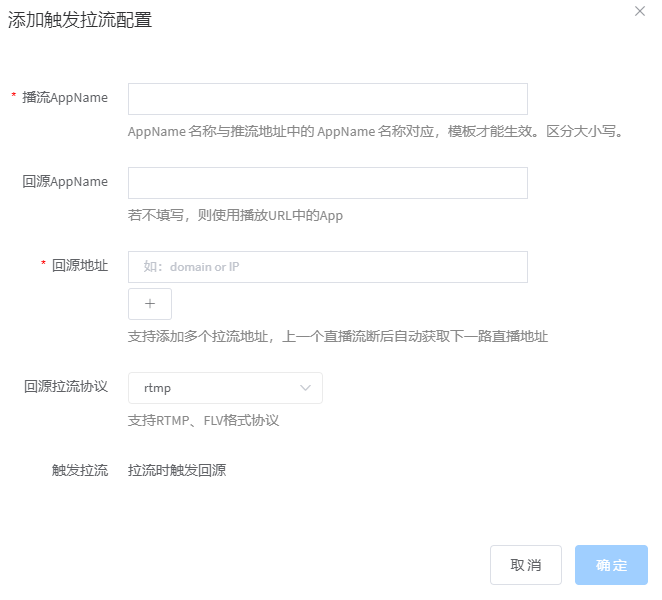
Task: Expand the protocol dropdown chevron arrow
Action: (306, 388)
